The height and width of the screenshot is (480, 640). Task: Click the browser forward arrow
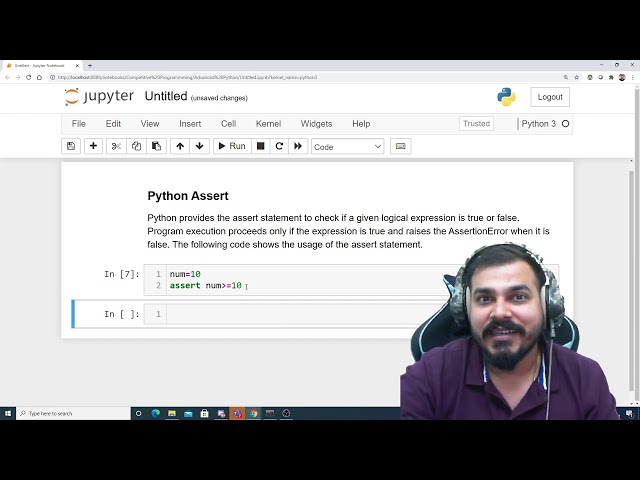click(x=18, y=77)
